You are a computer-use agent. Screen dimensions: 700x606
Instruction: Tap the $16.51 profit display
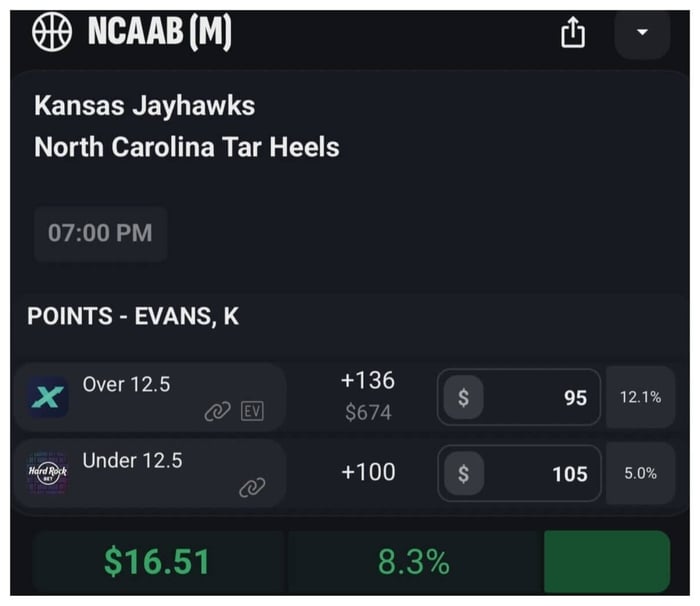point(157,562)
